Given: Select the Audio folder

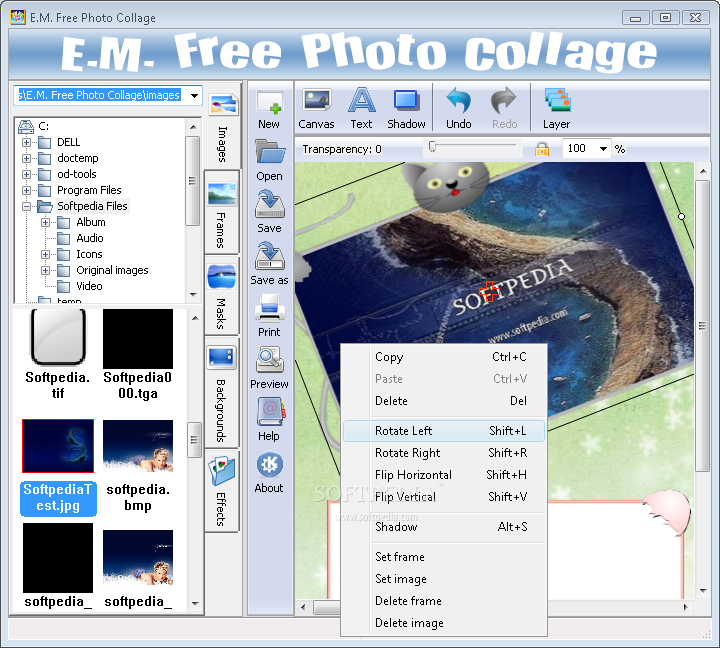Looking at the screenshot, I should [x=90, y=238].
